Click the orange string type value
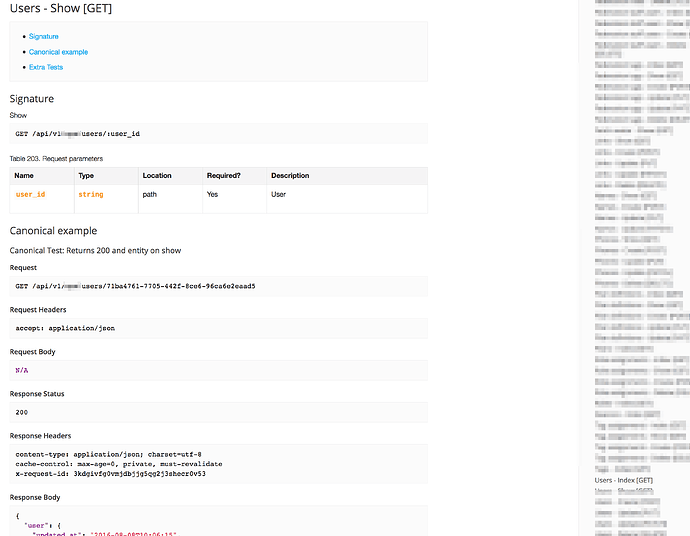690x536 pixels. pos(90,194)
